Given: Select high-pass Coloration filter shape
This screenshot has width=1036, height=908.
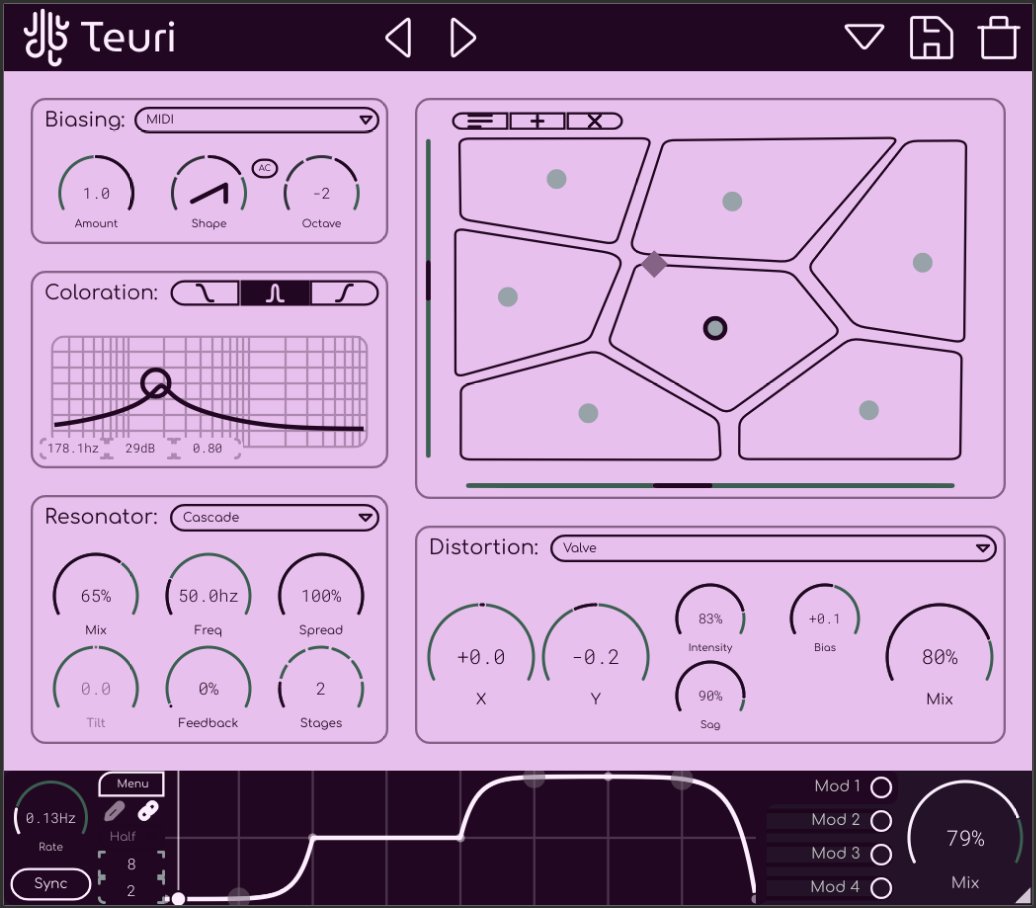Looking at the screenshot, I should coord(344,293).
